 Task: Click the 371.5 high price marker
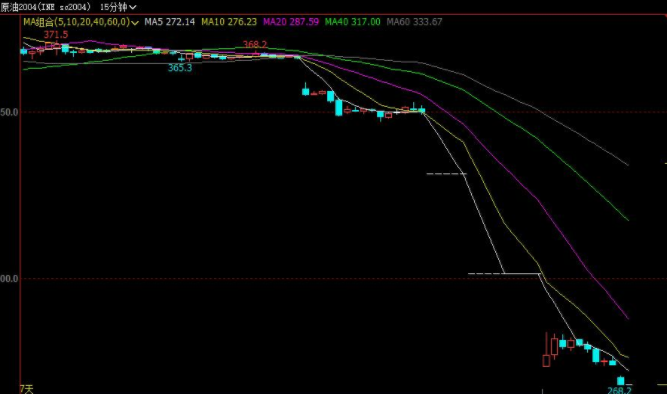(x=56, y=34)
